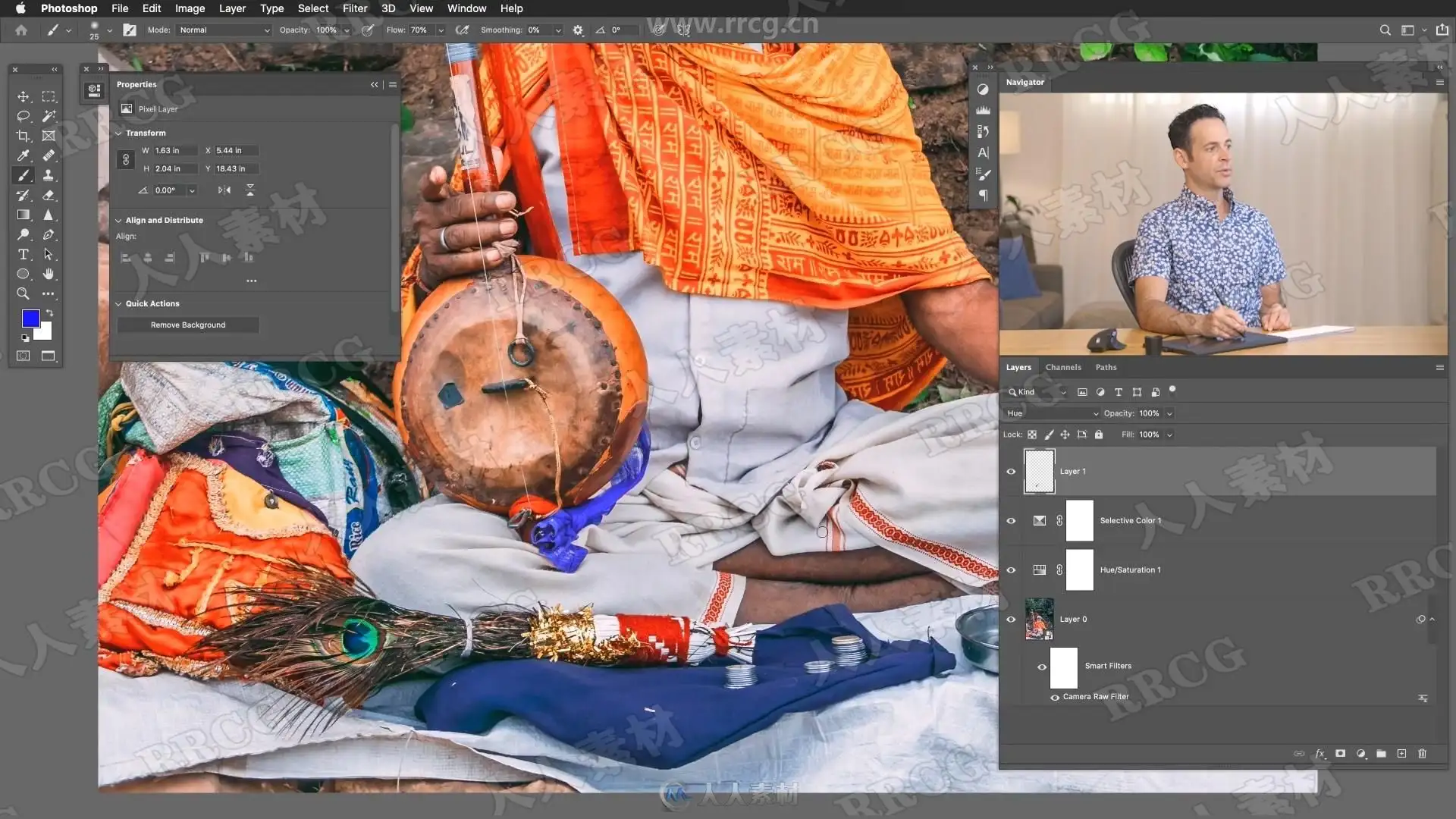Switch to the Channels tab
This screenshot has width=1456, height=819.
point(1063,367)
